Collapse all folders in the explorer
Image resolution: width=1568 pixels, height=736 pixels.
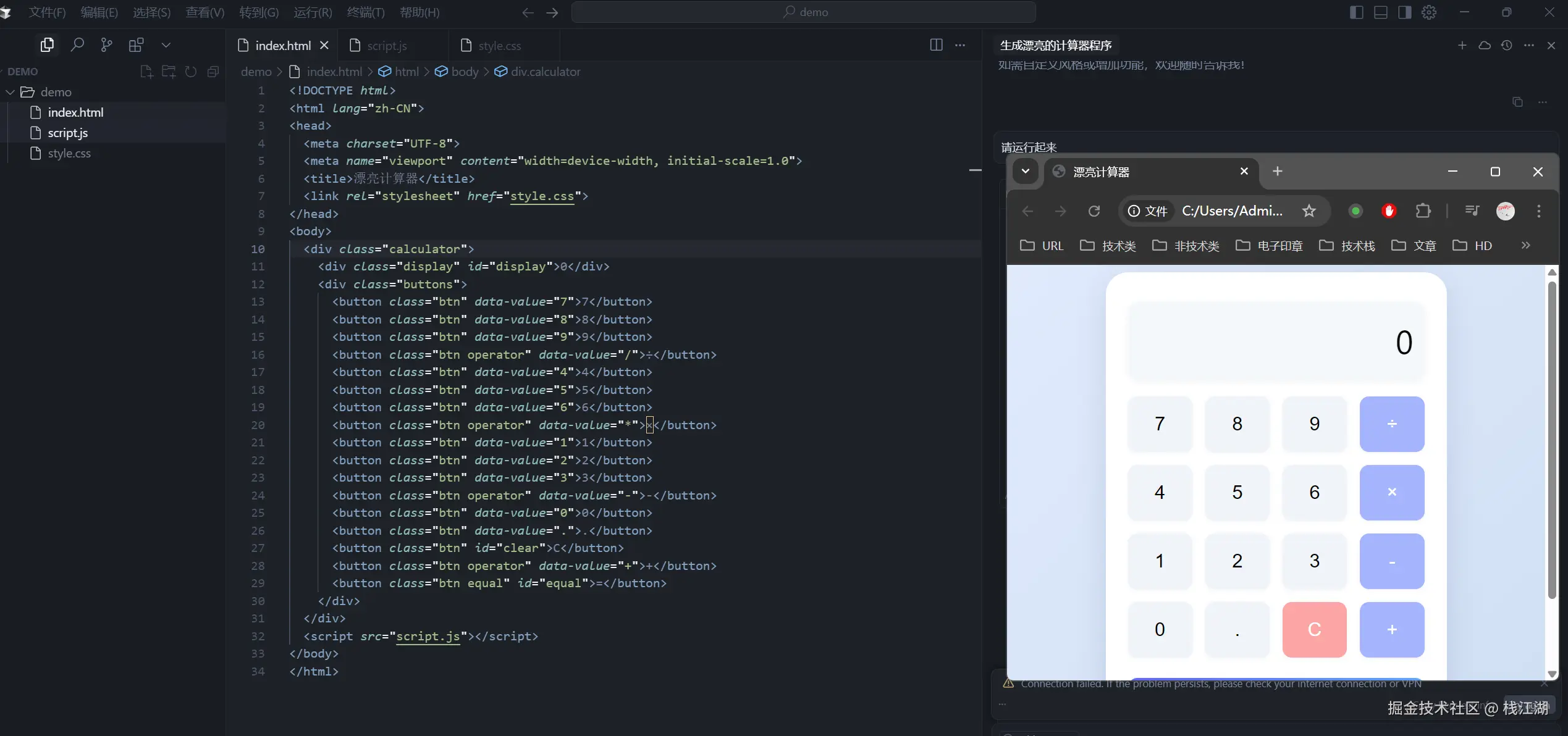click(213, 72)
